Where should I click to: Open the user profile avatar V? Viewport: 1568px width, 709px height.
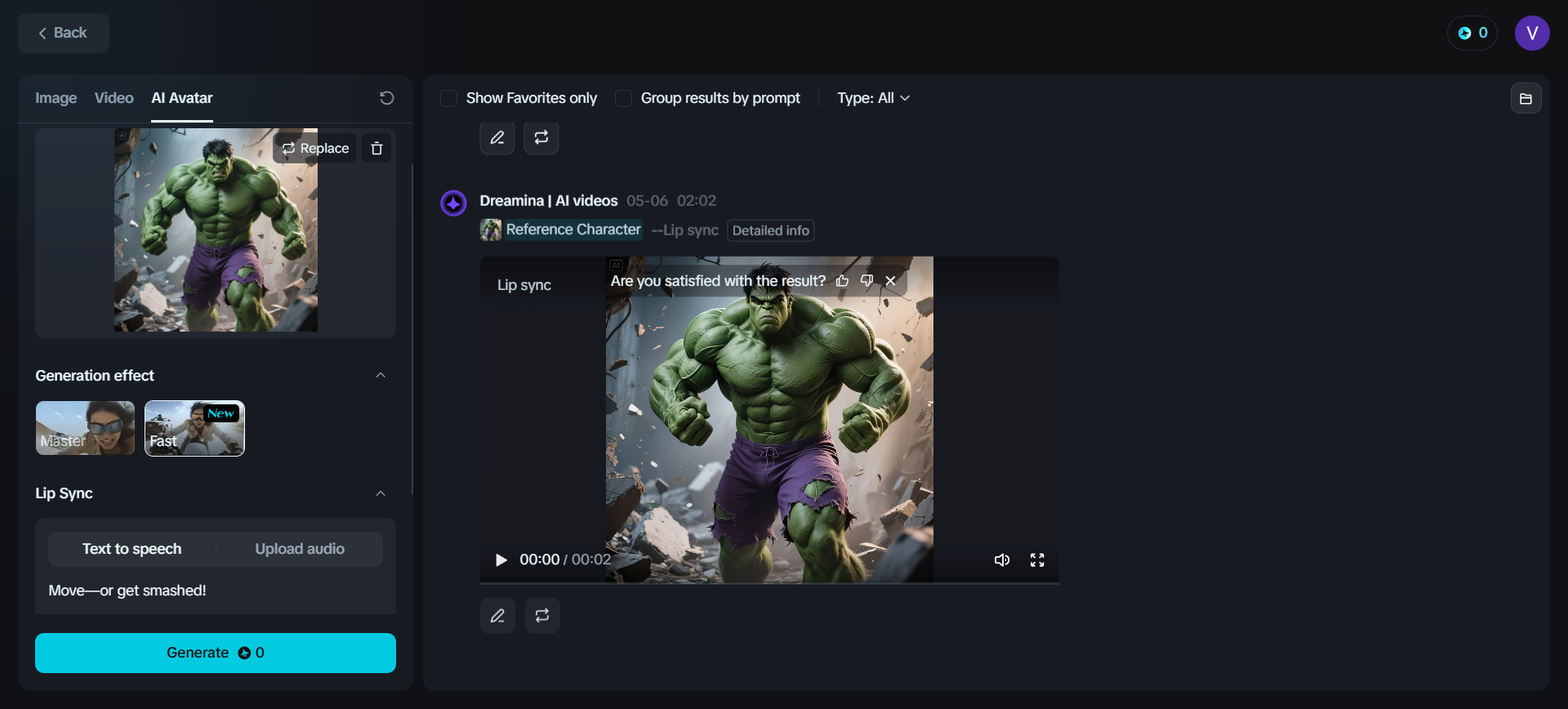click(x=1532, y=33)
